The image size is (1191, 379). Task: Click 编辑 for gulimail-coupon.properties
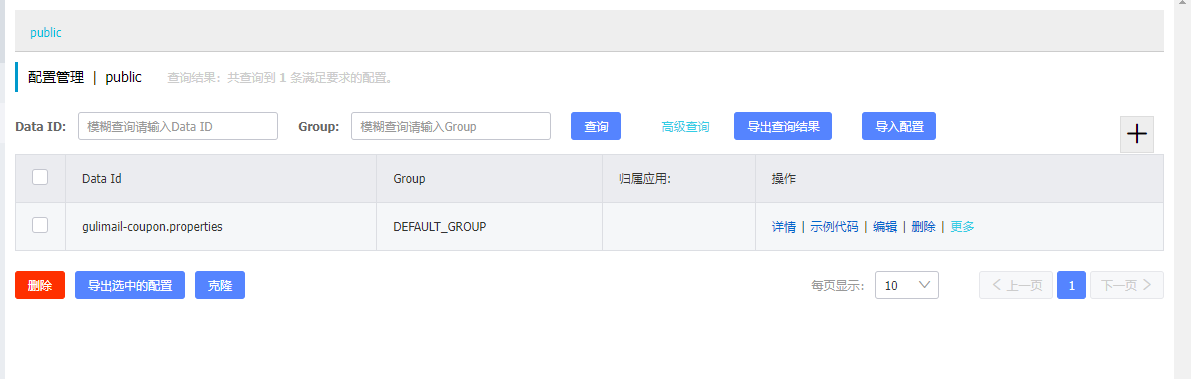point(885,226)
